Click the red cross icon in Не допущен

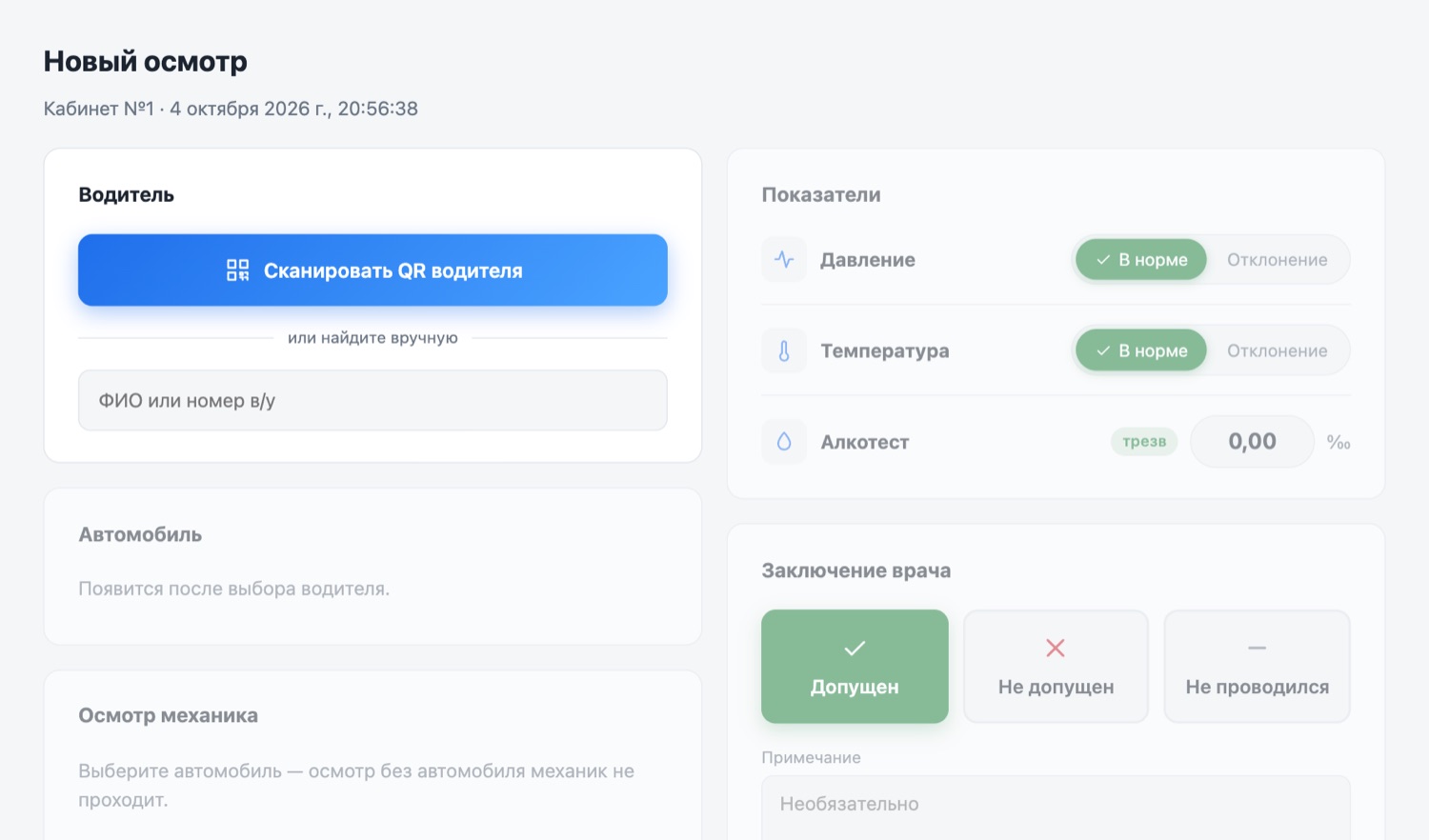(x=1056, y=649)
